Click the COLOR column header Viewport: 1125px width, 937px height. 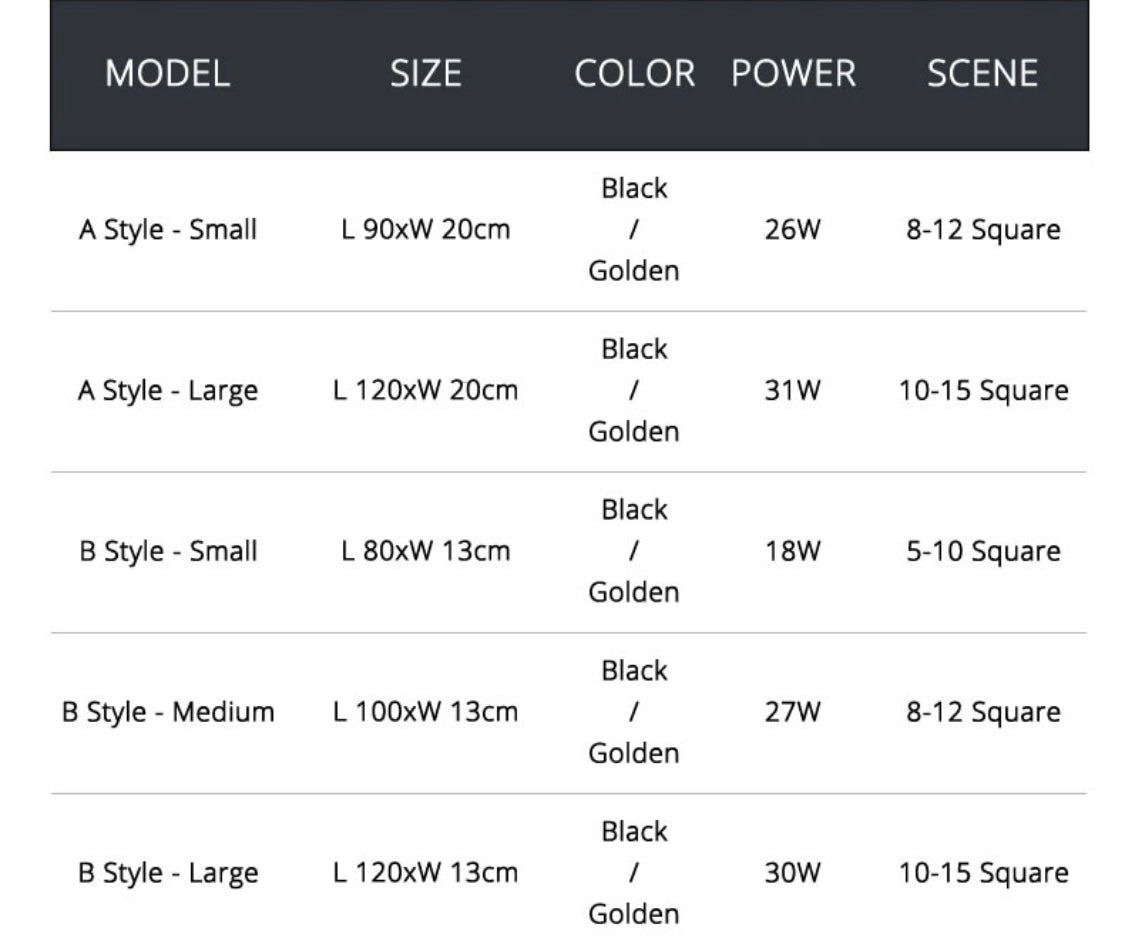pyautogui.click(x=634, y=73)
